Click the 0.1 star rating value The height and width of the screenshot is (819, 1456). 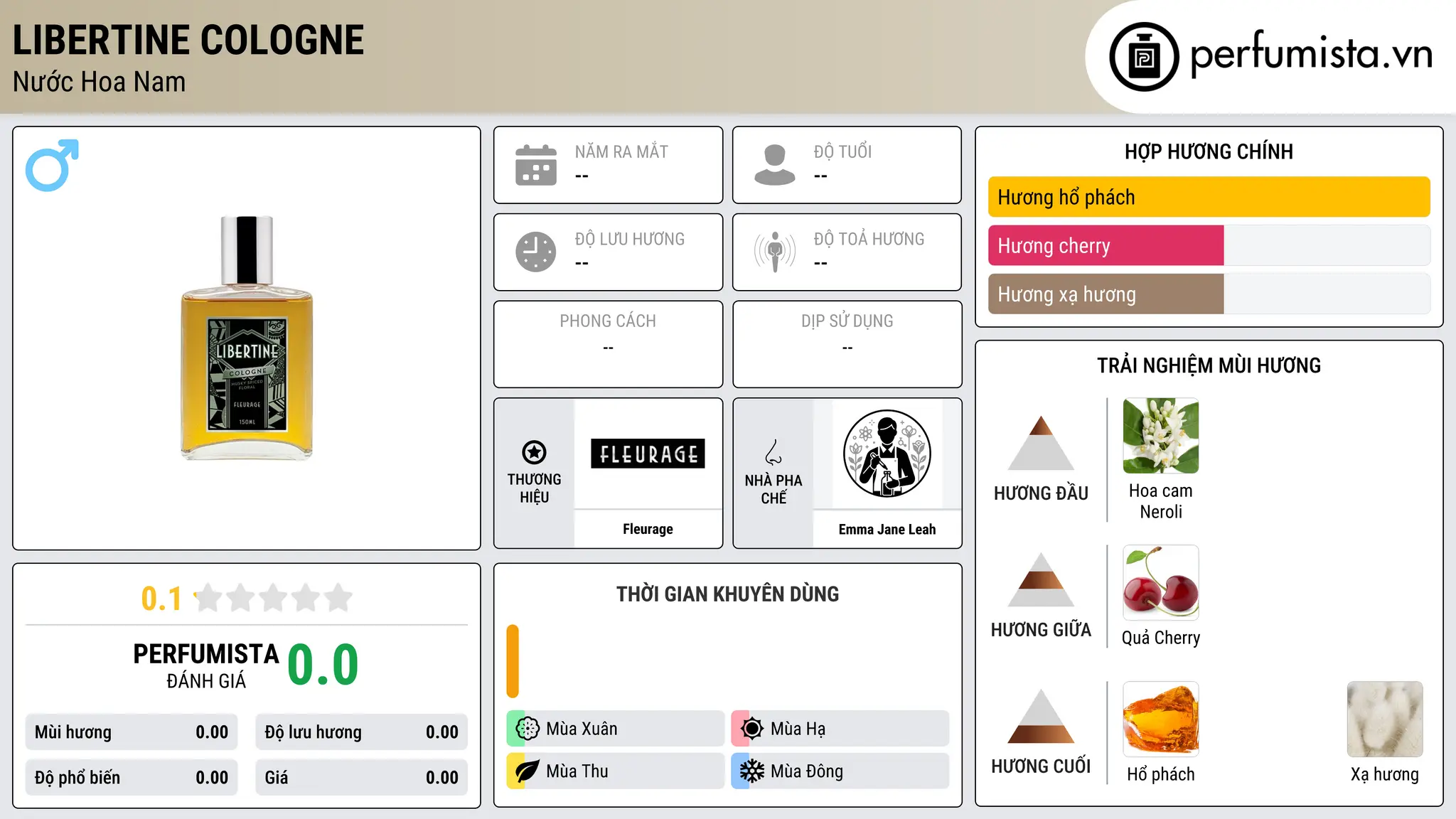tap(161, 599)
